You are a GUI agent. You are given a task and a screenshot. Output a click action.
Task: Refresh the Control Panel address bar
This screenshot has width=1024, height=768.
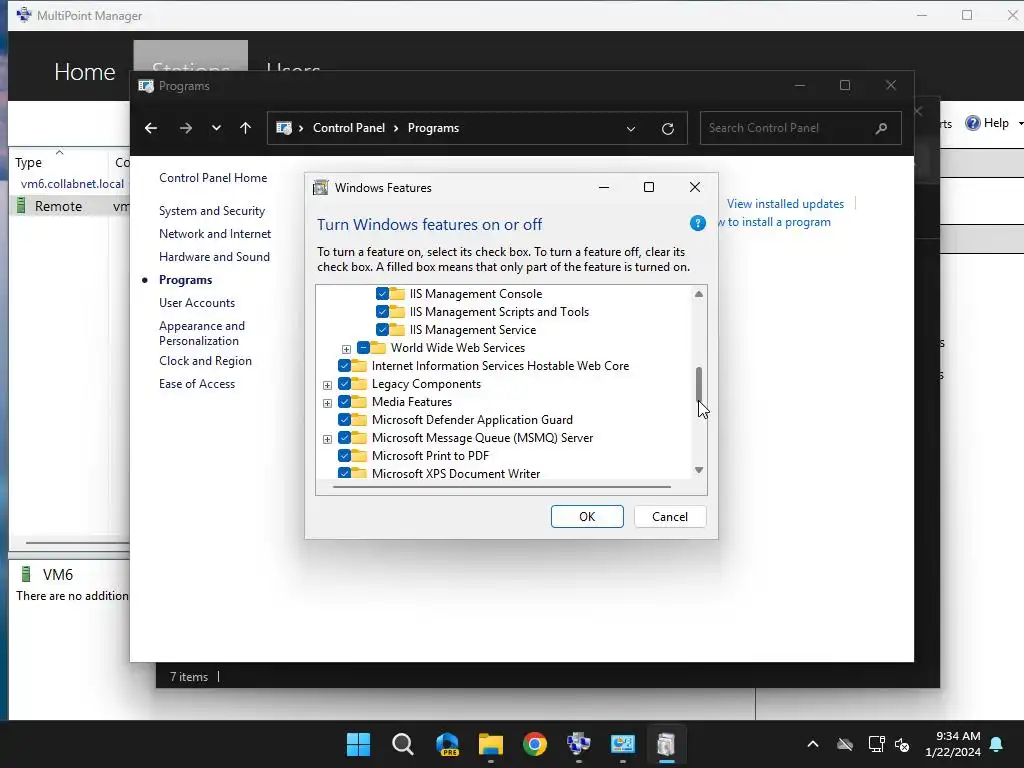click(667, 129)
